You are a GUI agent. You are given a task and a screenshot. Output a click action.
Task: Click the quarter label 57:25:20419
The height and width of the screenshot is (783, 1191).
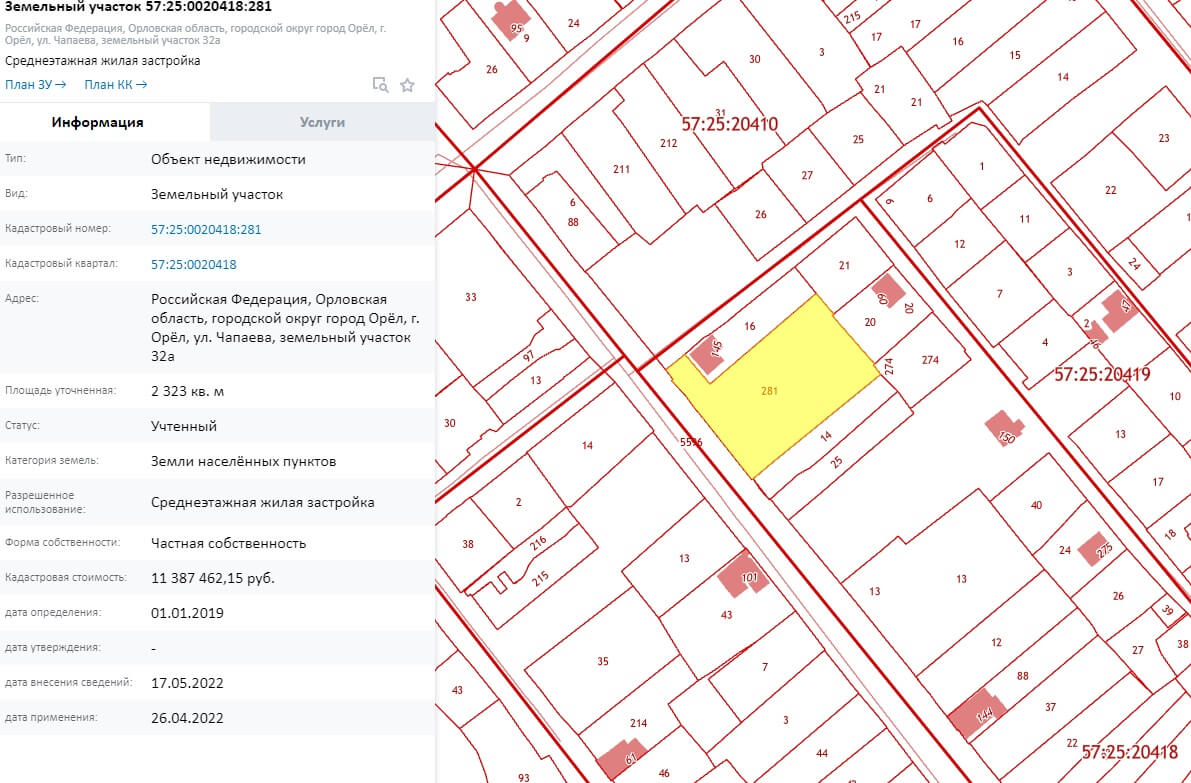1102,375
